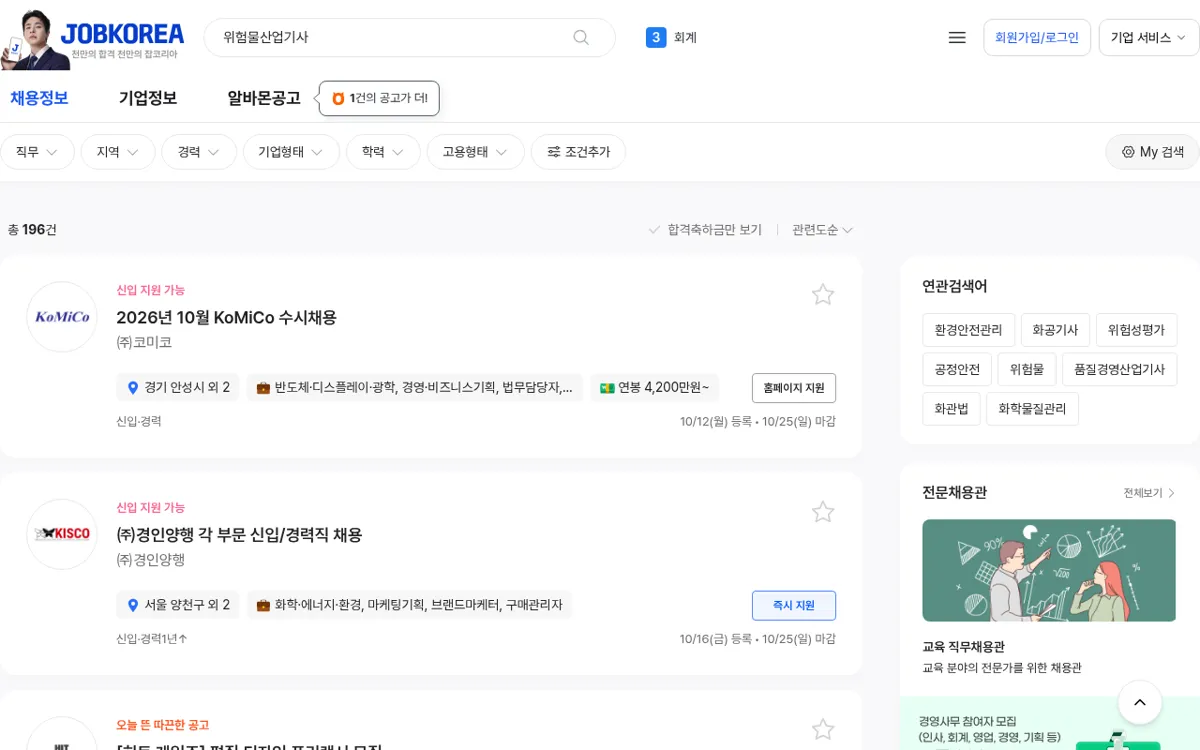This screenshot has width=1200, height=750.
Task: Click the (주)코미코 company name
Action: [x=144, y=342]
